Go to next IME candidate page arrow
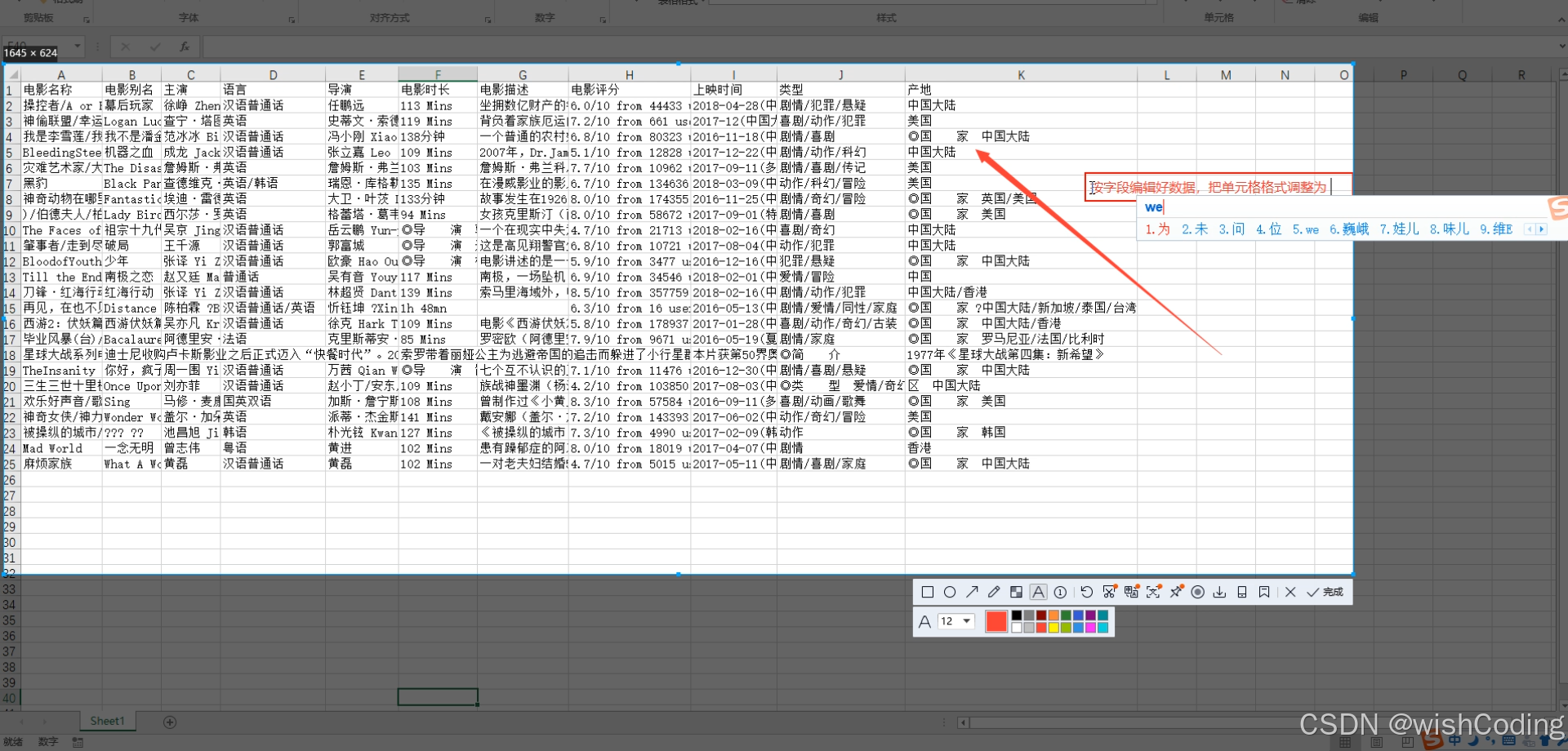This screenshot has width=1568, height=751. 1541,229
